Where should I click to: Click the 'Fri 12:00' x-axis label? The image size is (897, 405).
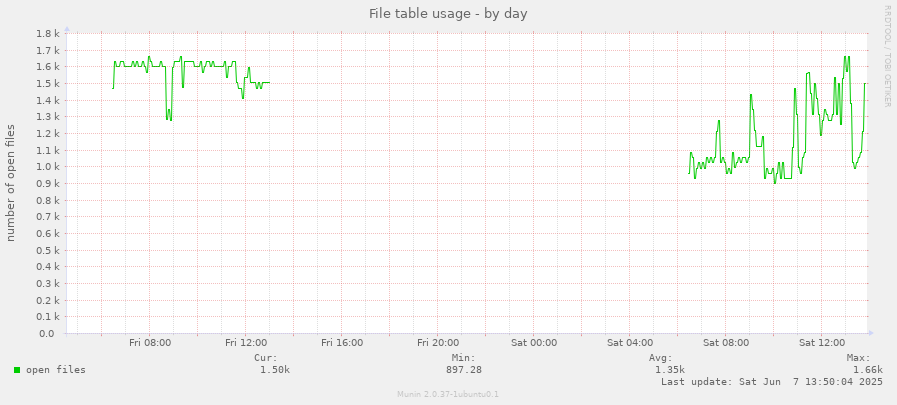[x=246, y=343]
